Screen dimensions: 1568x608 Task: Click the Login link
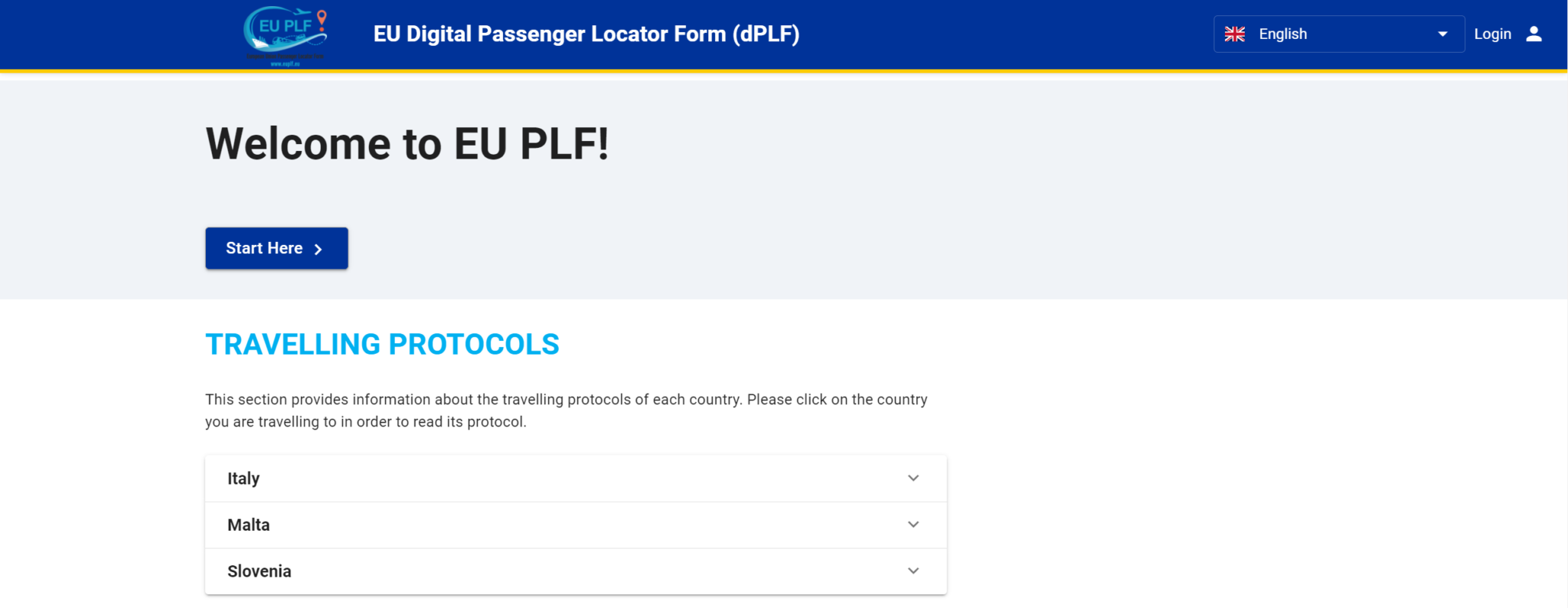coord(1492,34)
